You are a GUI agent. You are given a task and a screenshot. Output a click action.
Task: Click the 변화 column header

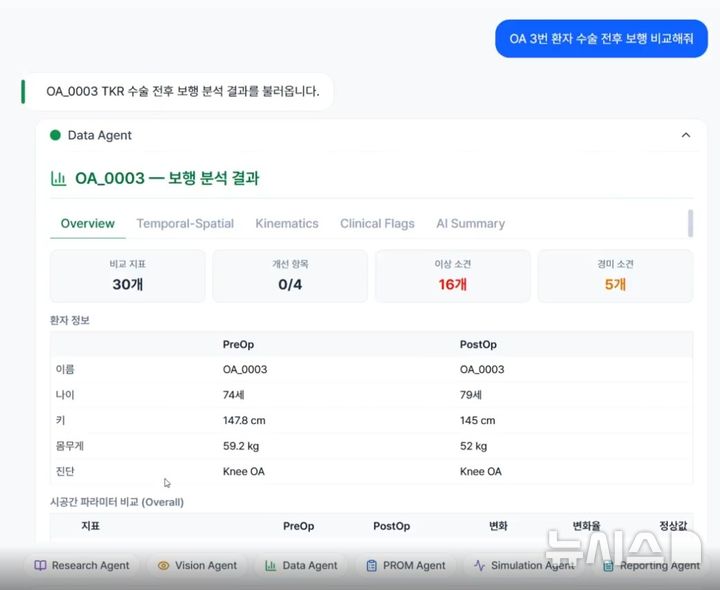point(498,526)
